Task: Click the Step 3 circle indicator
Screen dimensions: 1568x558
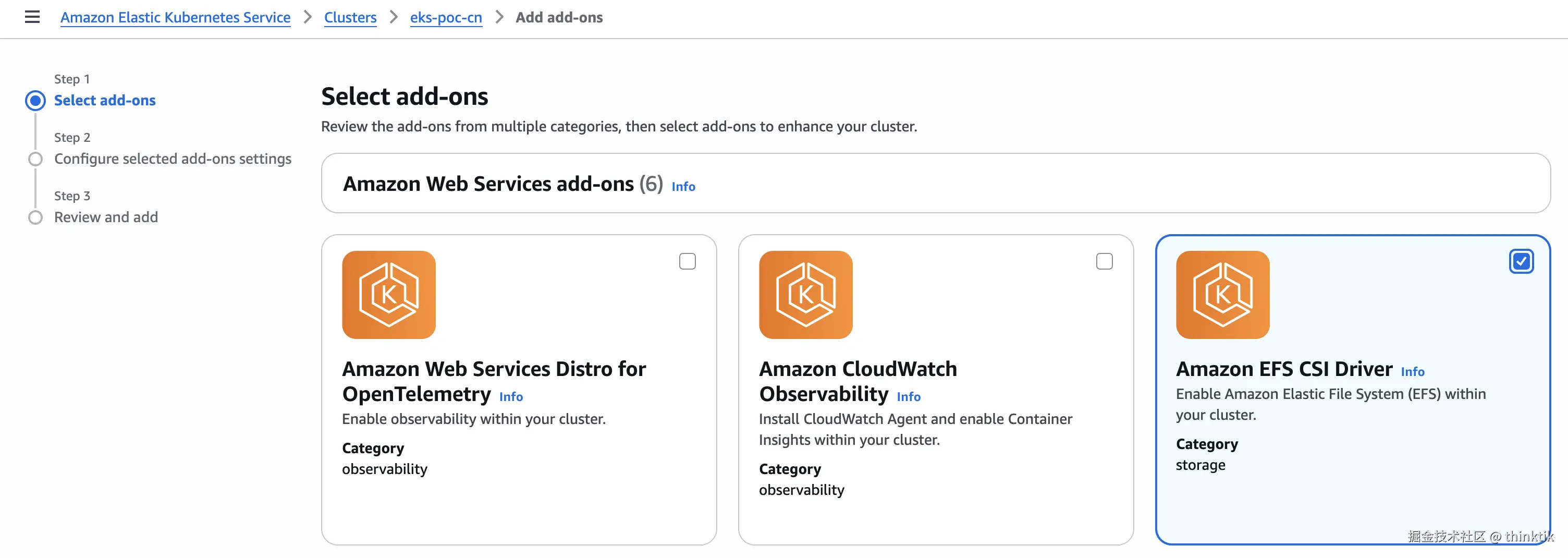Action: 35,217
